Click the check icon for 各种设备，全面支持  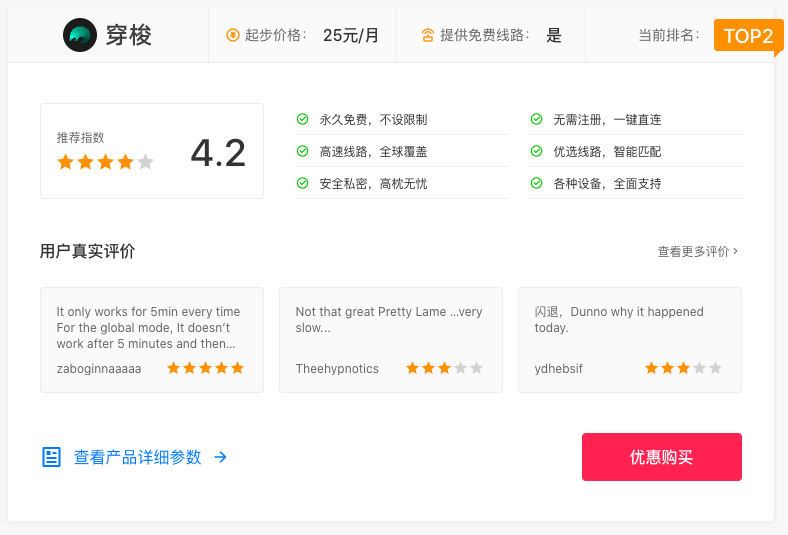(537, 183)
